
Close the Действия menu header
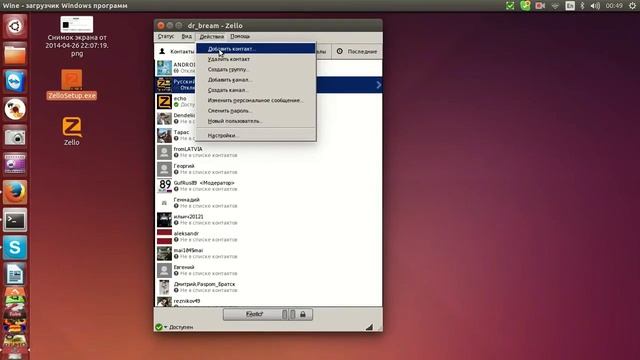pos(211,36)
